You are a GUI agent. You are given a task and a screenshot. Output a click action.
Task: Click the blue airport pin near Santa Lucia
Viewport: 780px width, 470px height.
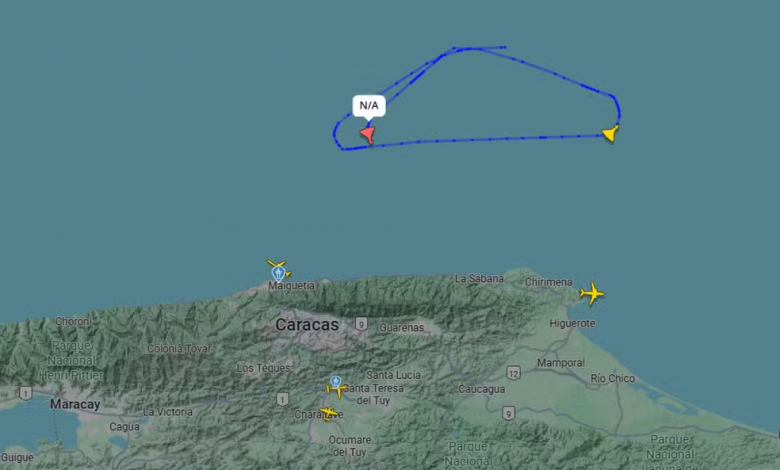[336, 382]
